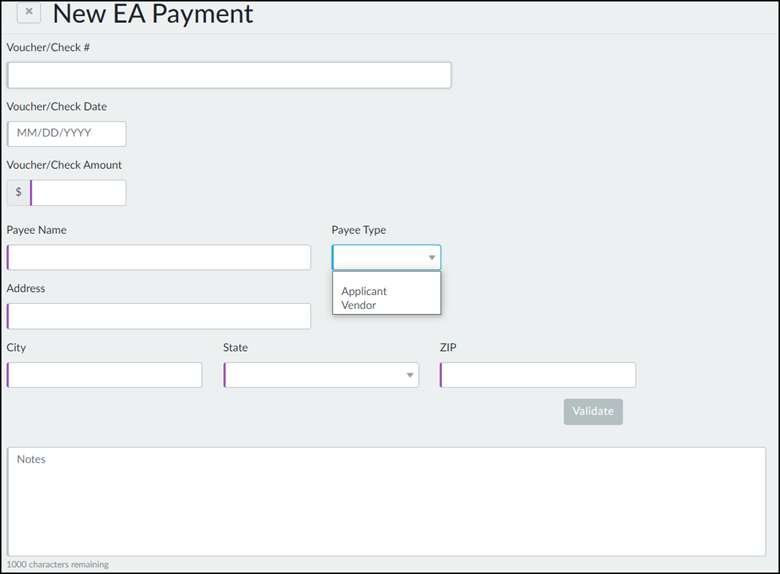Screen dimensions: 780x574
Task: Choose Applicant from the Payee Type list
Action: pyautogui.click(x=364, y=291)
